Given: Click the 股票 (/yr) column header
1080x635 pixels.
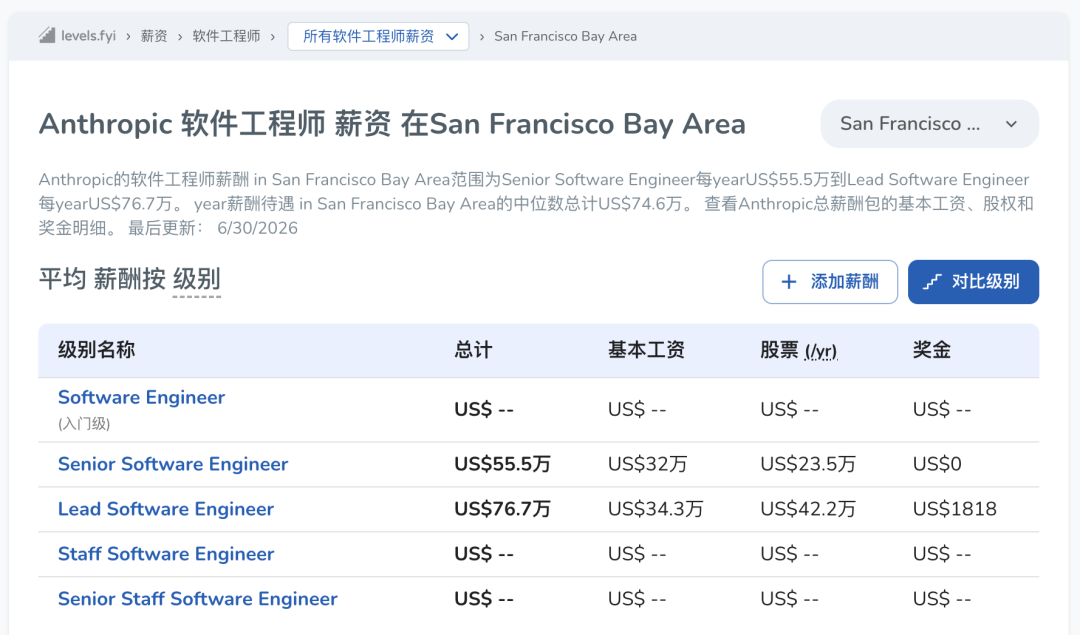Looking at the screenshot, I should (x=798, y=350).
